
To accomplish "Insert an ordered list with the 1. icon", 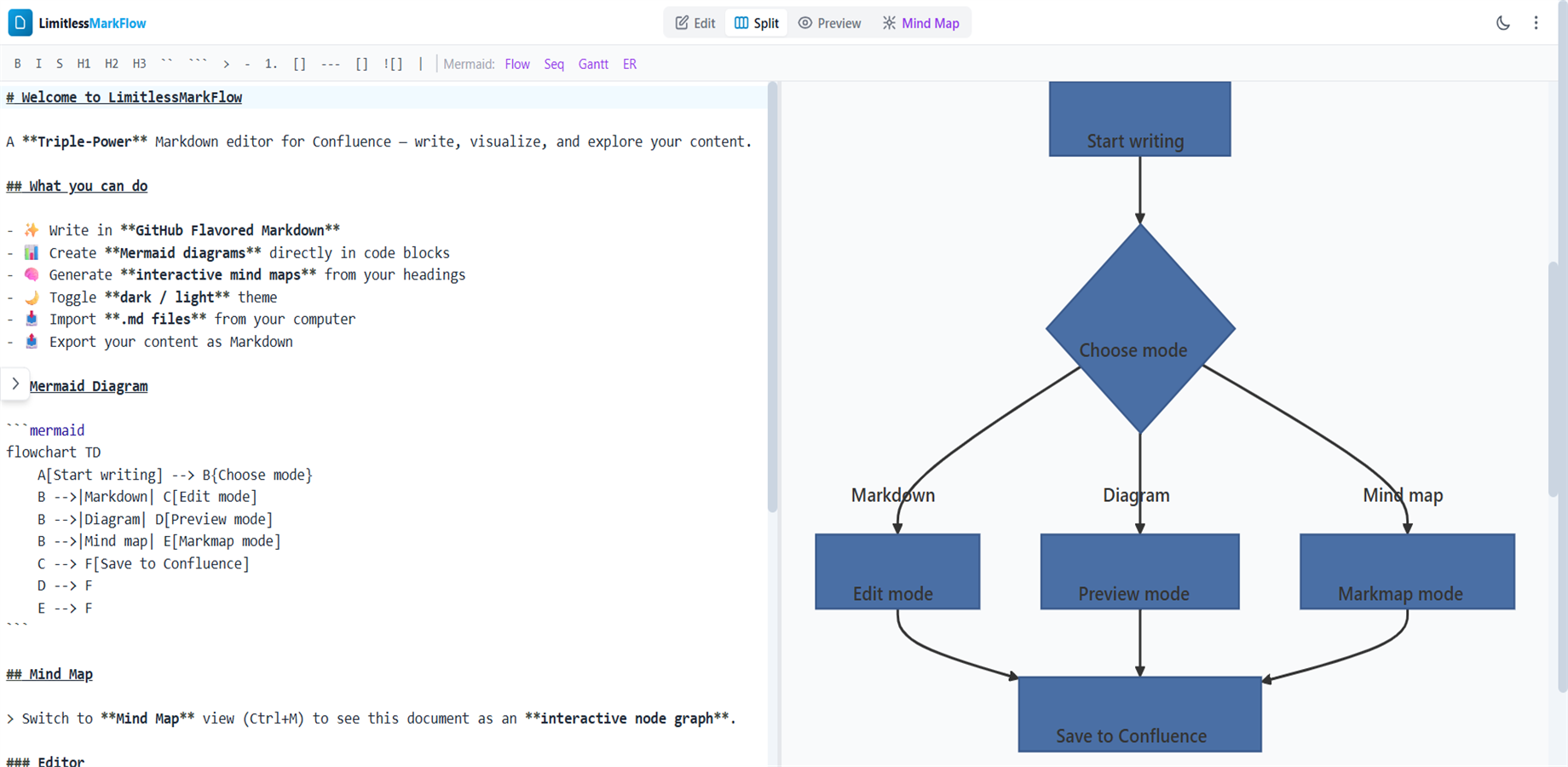I will (269, 63).
